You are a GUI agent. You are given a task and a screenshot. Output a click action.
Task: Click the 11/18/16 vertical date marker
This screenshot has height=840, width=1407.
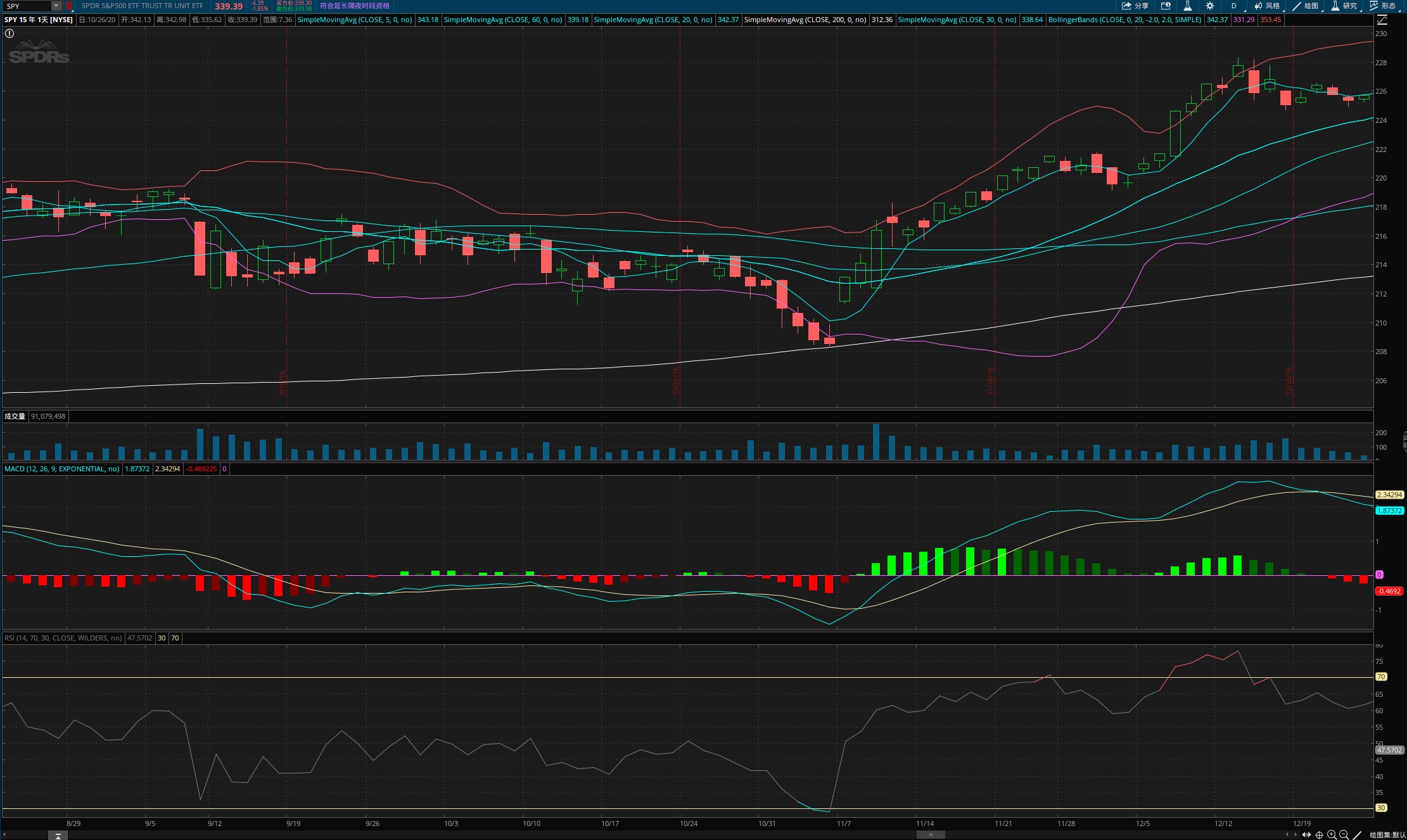coord(991,381)
